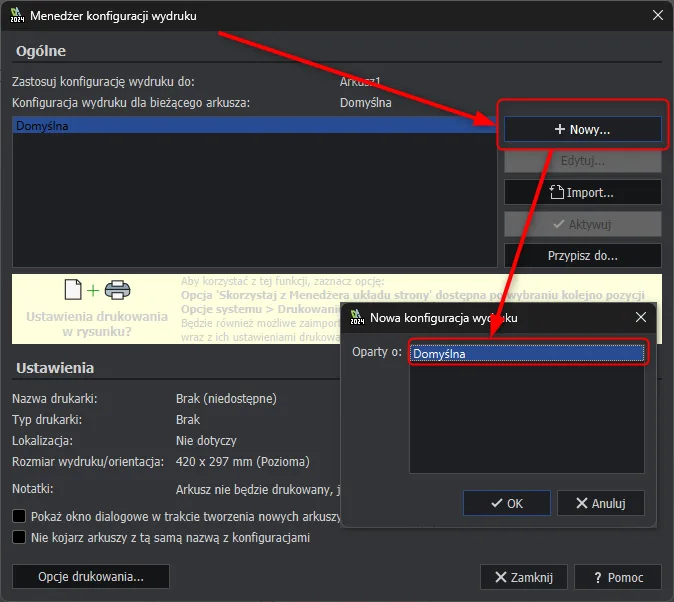Screen dimensions: 674x602
Task: Click the question mark icon on Pomoc
Action: click(x=598, y=577)
